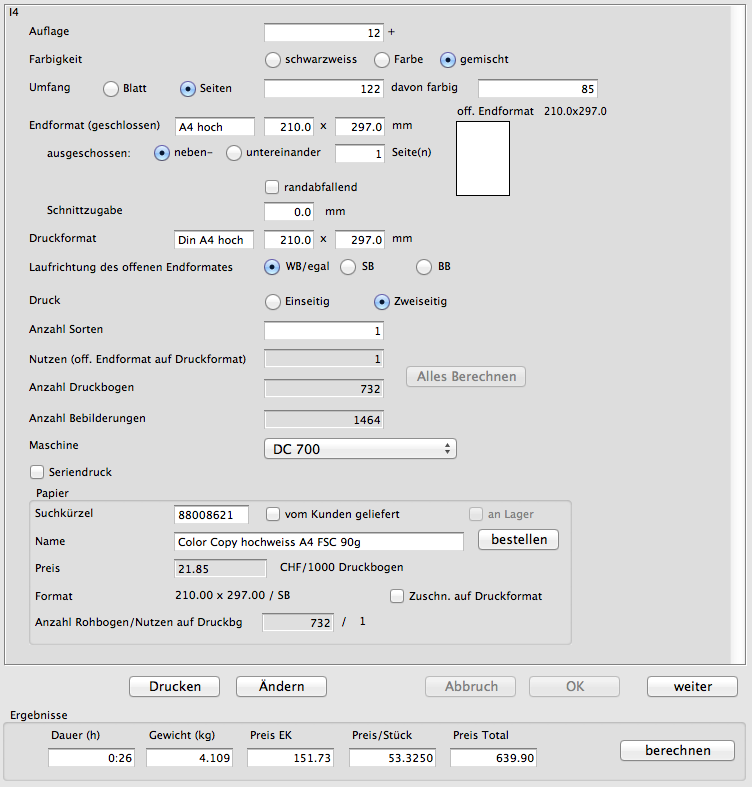Image resolution: width=752 pixels, height=787 pixels.
Task: Enable Zuschn. auf Druckformat checkbox
Action: tap(397, 596)
